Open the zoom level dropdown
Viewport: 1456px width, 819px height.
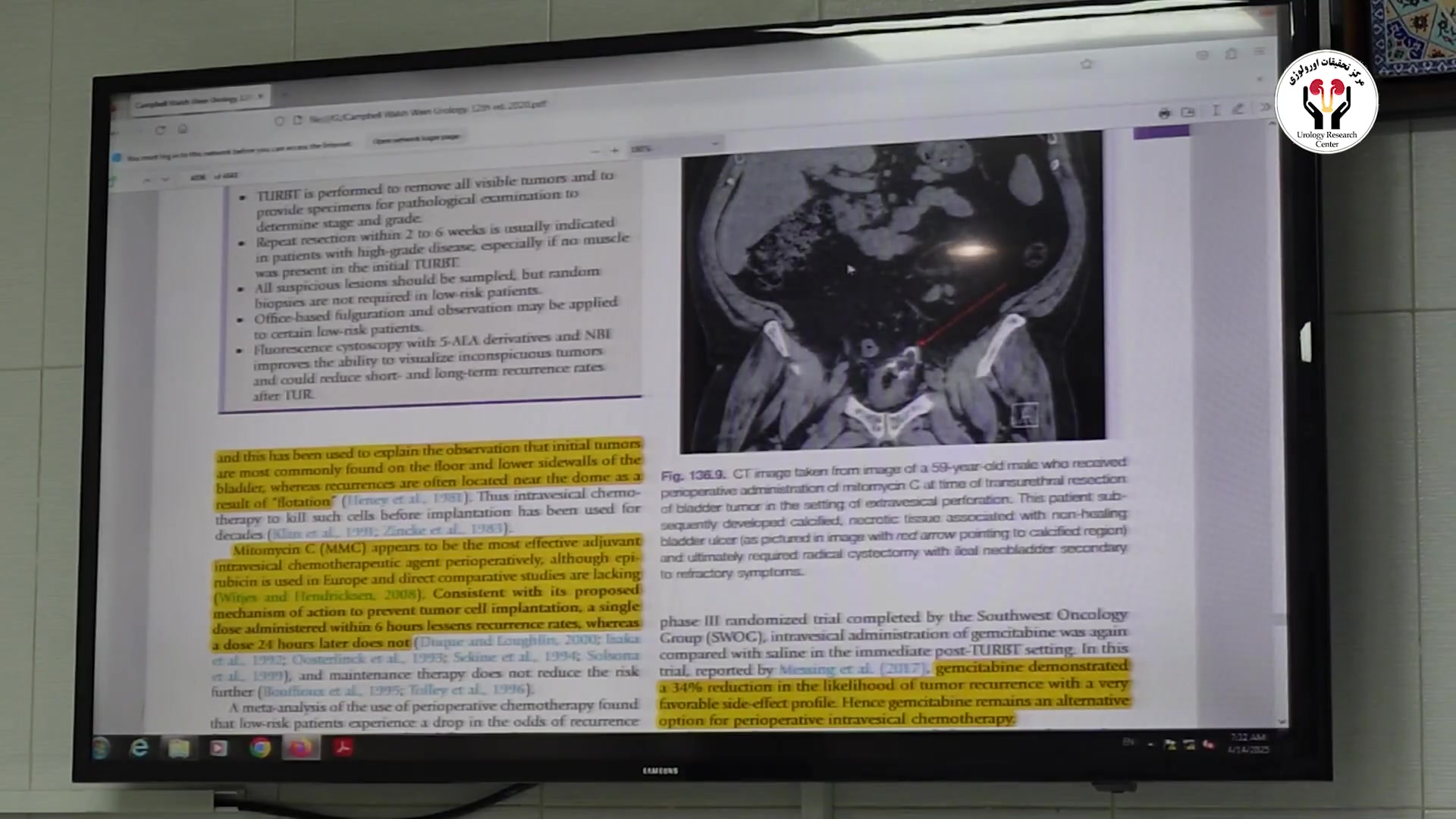pos(675,147)
